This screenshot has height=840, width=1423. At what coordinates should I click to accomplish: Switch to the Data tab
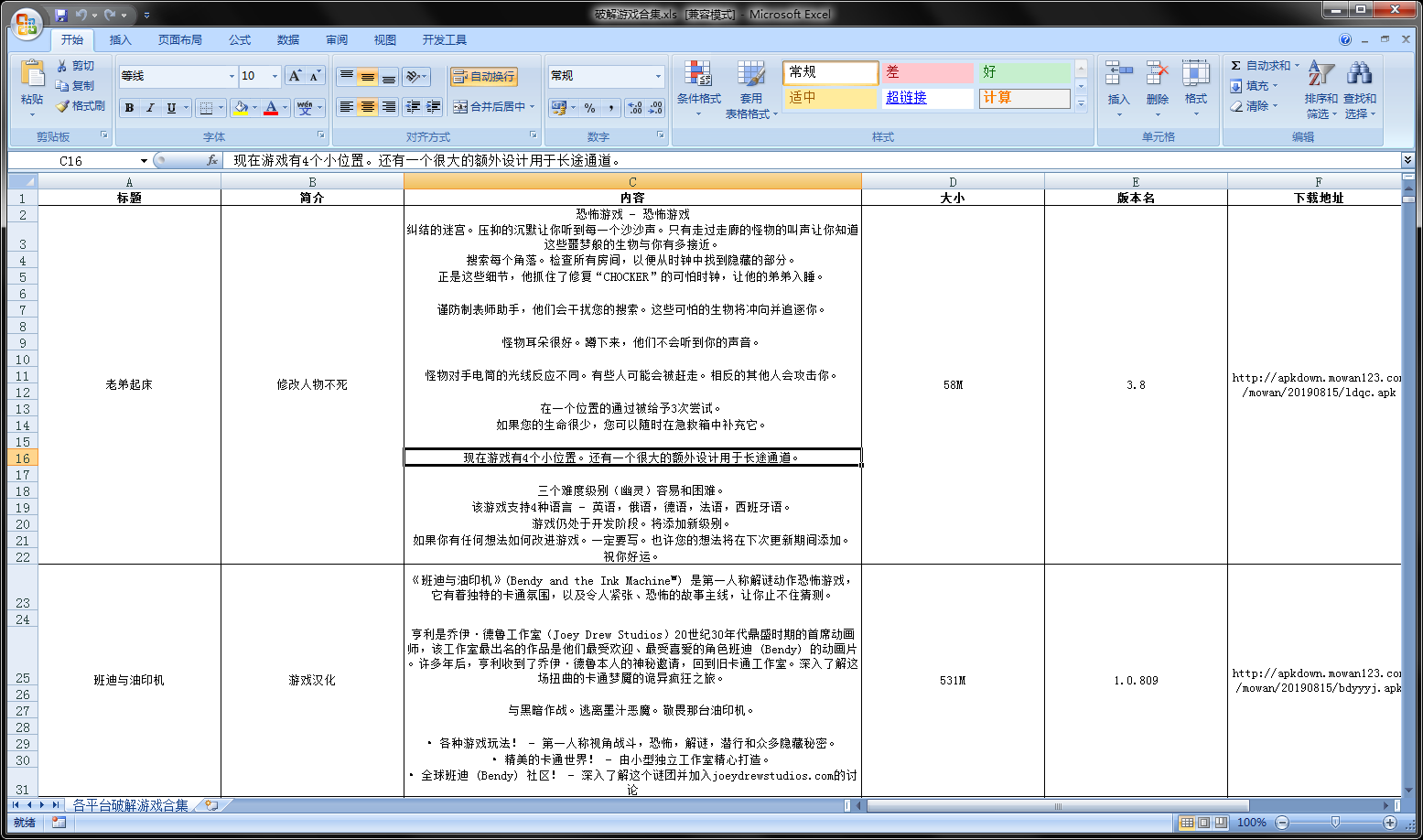click(x=288, y=40)
